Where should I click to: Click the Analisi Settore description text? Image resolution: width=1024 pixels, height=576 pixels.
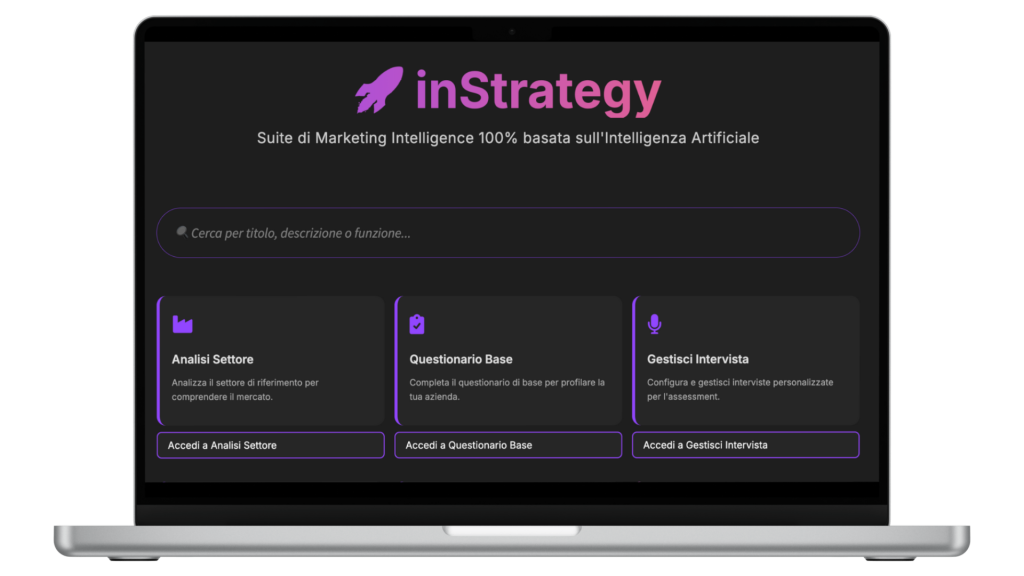click(244, 389)
